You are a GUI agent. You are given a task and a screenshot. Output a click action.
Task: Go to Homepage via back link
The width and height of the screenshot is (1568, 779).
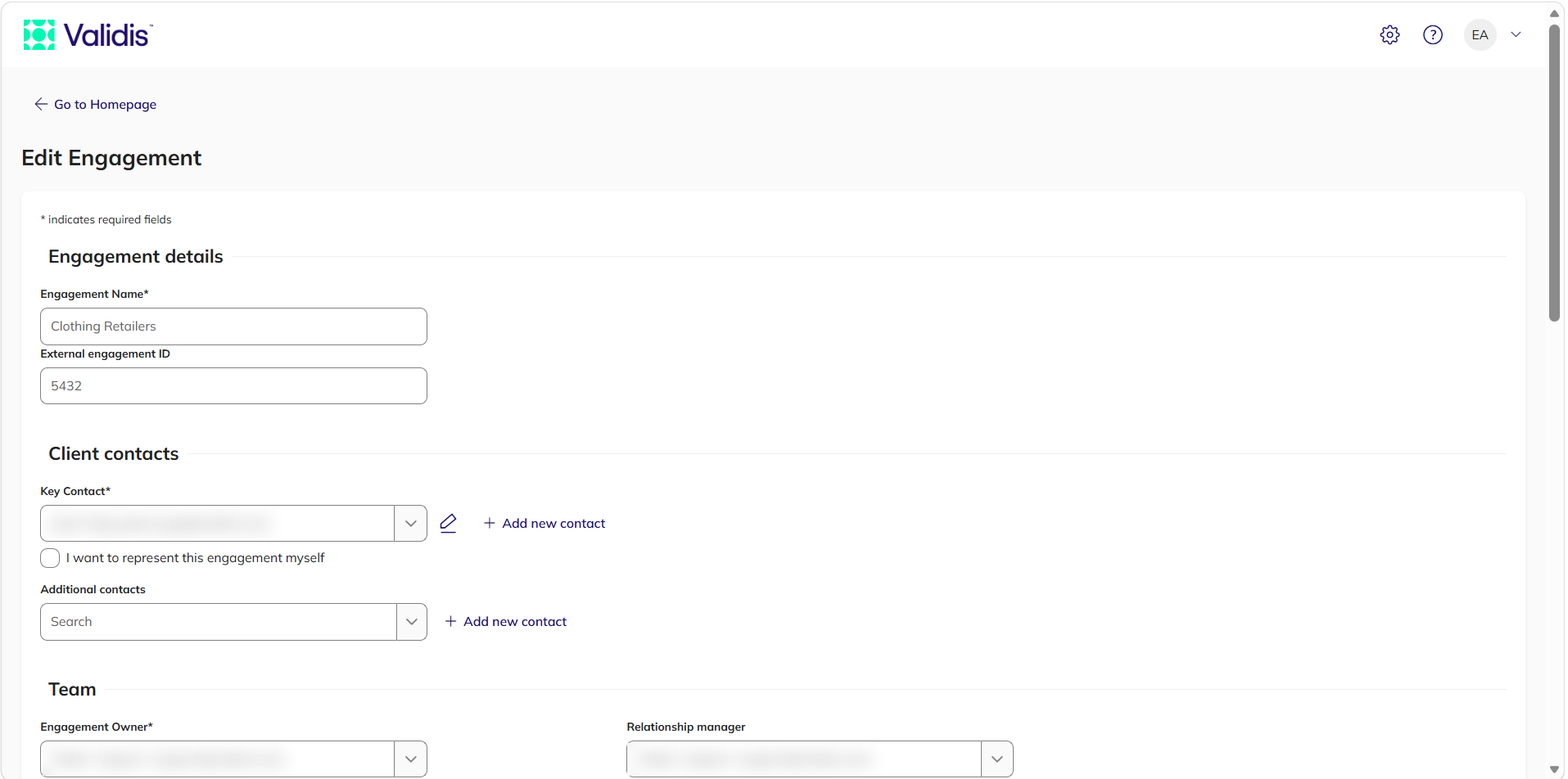(95, 105)
